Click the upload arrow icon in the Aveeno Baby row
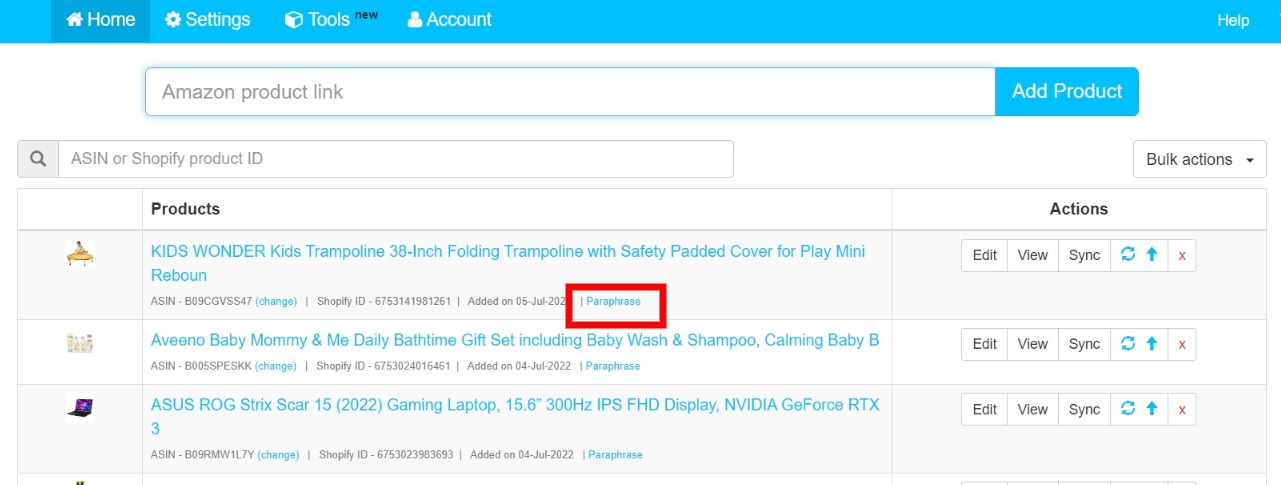 point(1151,343)
